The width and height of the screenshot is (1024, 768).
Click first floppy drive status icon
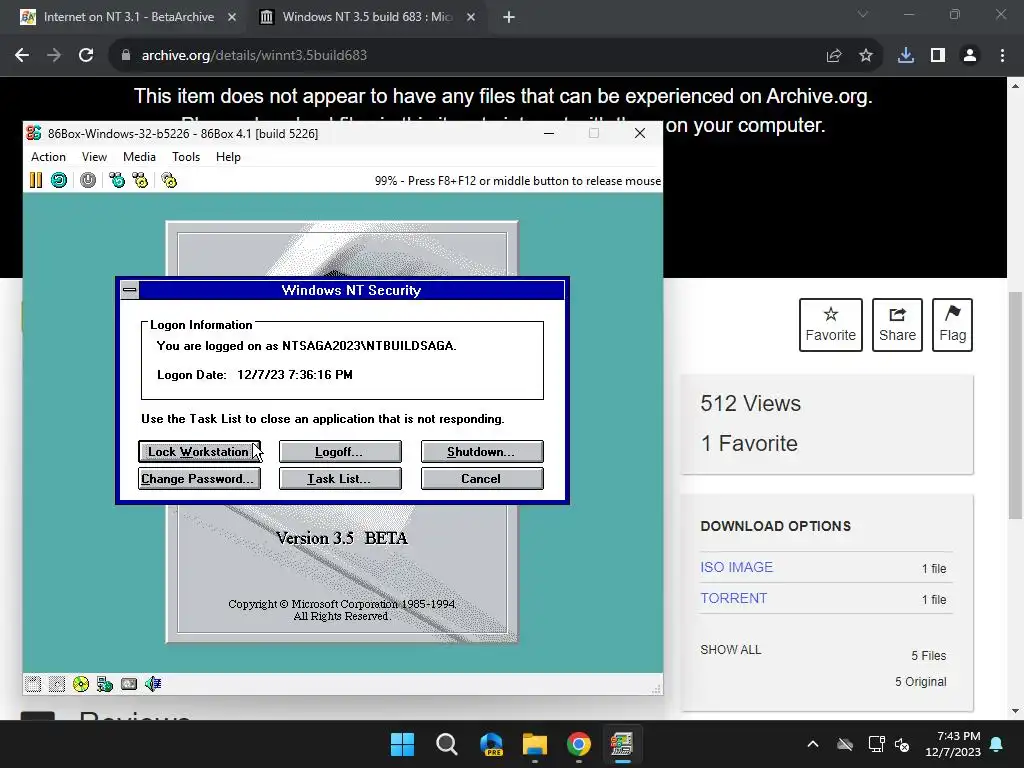coord(33,684)
